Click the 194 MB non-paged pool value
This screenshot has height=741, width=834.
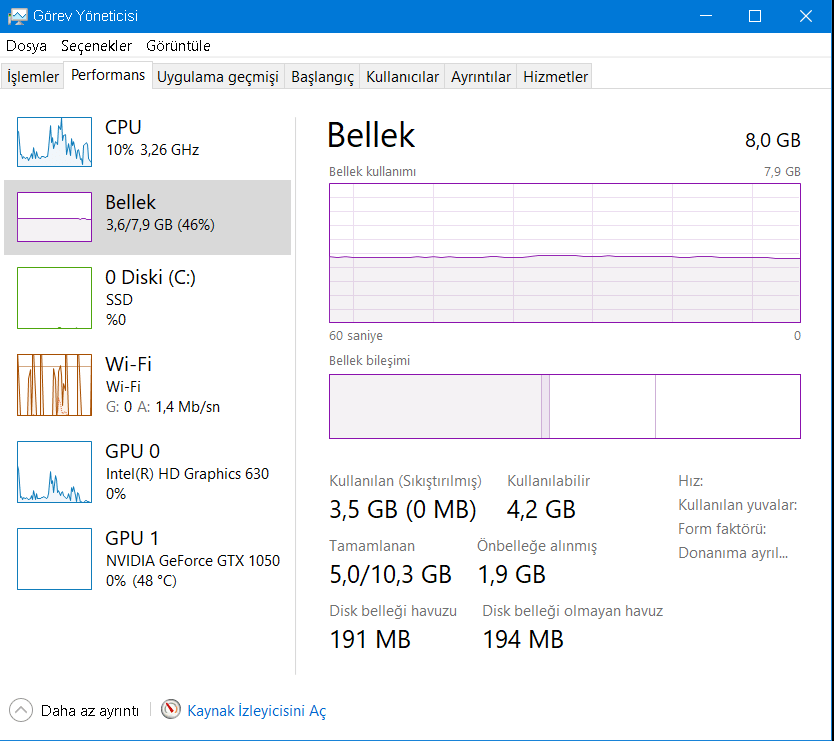coord(523,639)
